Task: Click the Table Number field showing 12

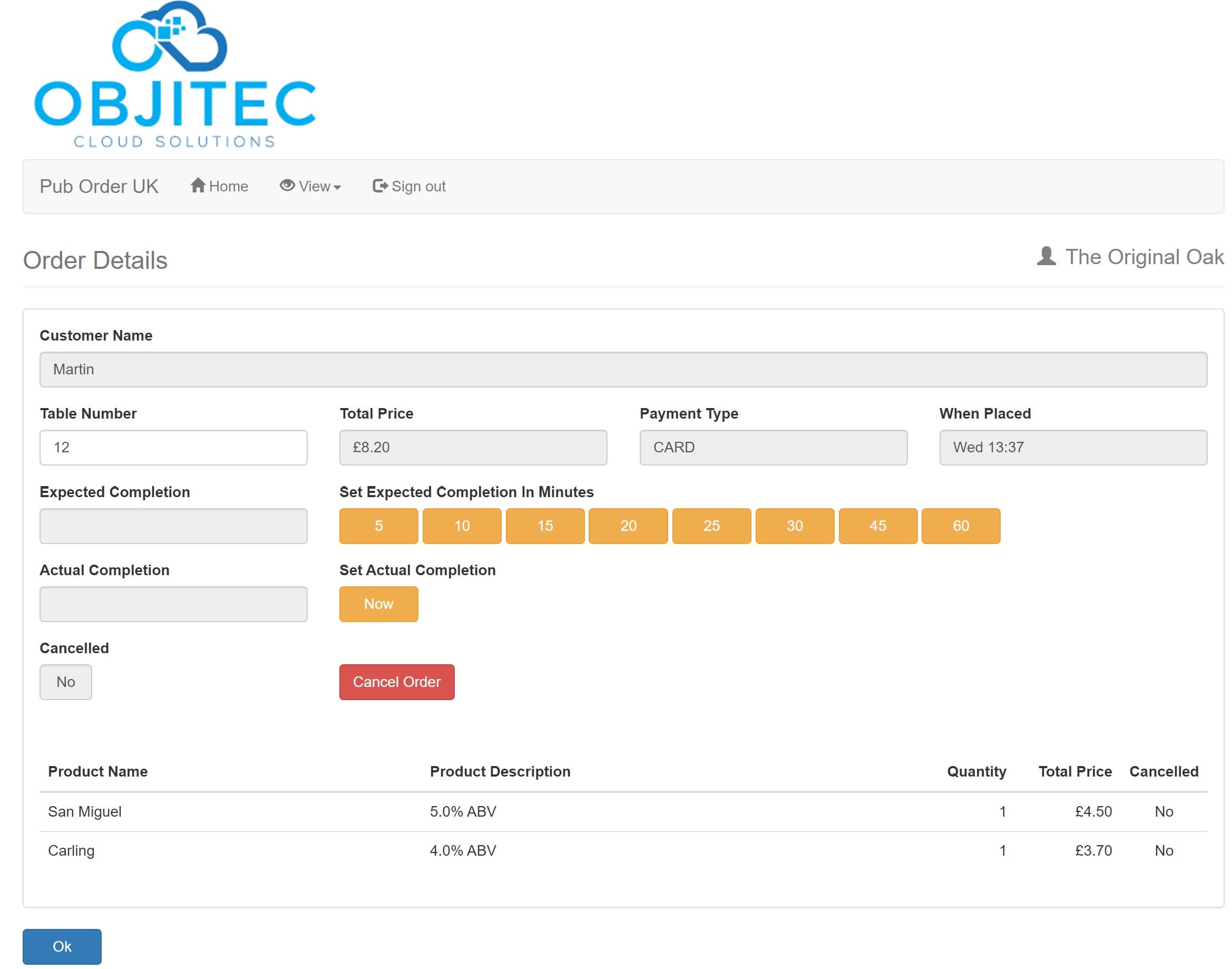Action: pos(173,448)
